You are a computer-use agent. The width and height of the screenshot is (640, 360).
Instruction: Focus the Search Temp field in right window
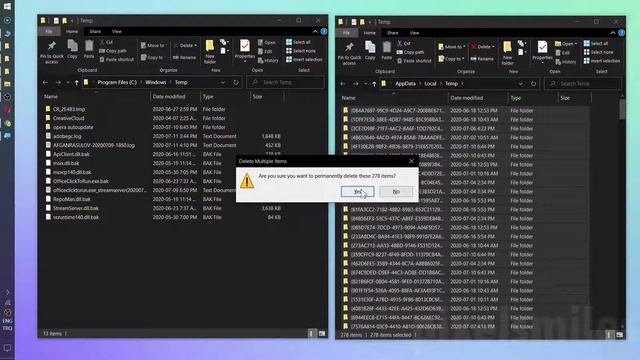pyautogui.click(x=583, y=84)
